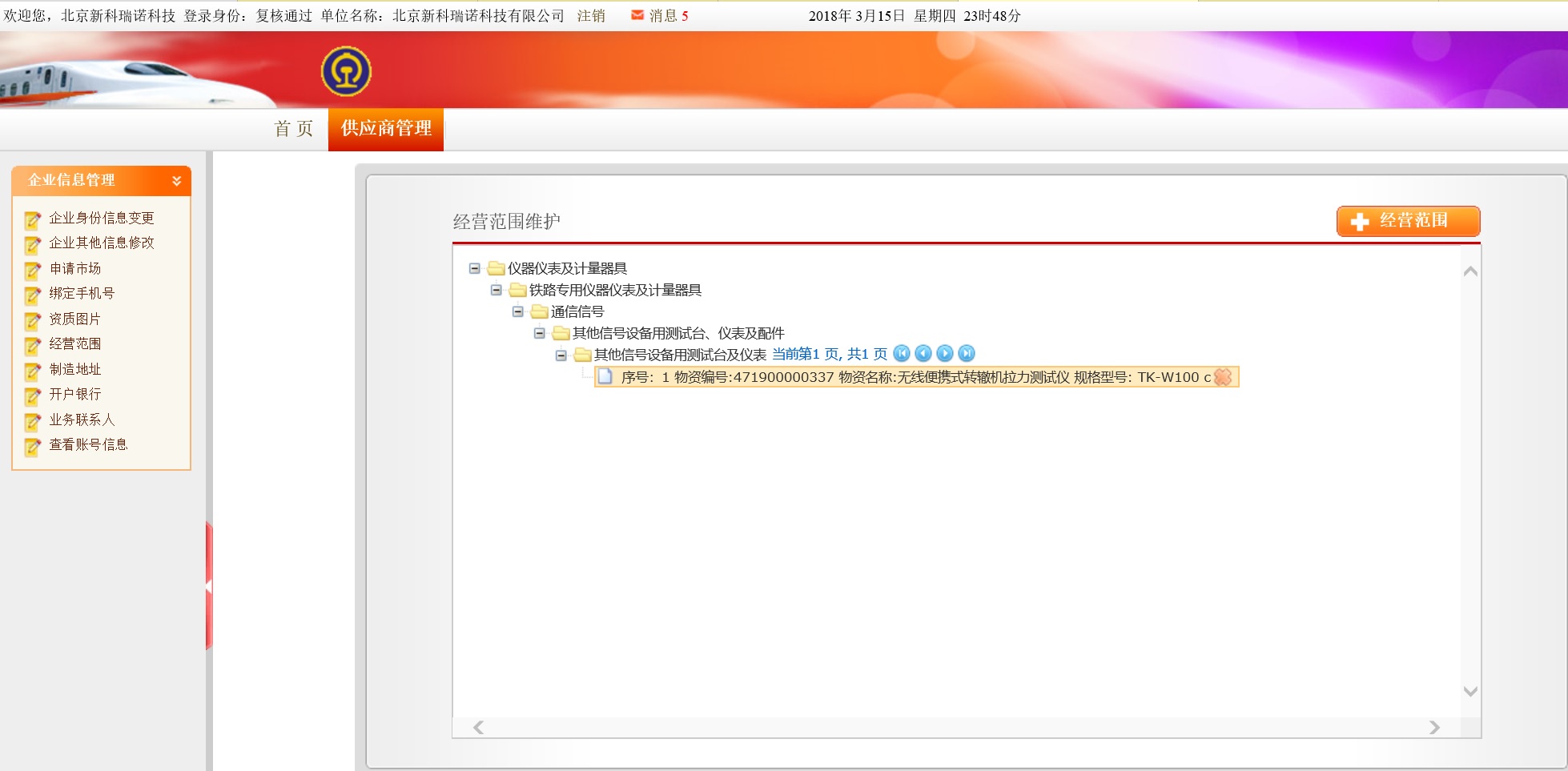Screen dimensions: 1568x771
Task: Click the 开户银行 edit icon
Action: click(32, 396)
